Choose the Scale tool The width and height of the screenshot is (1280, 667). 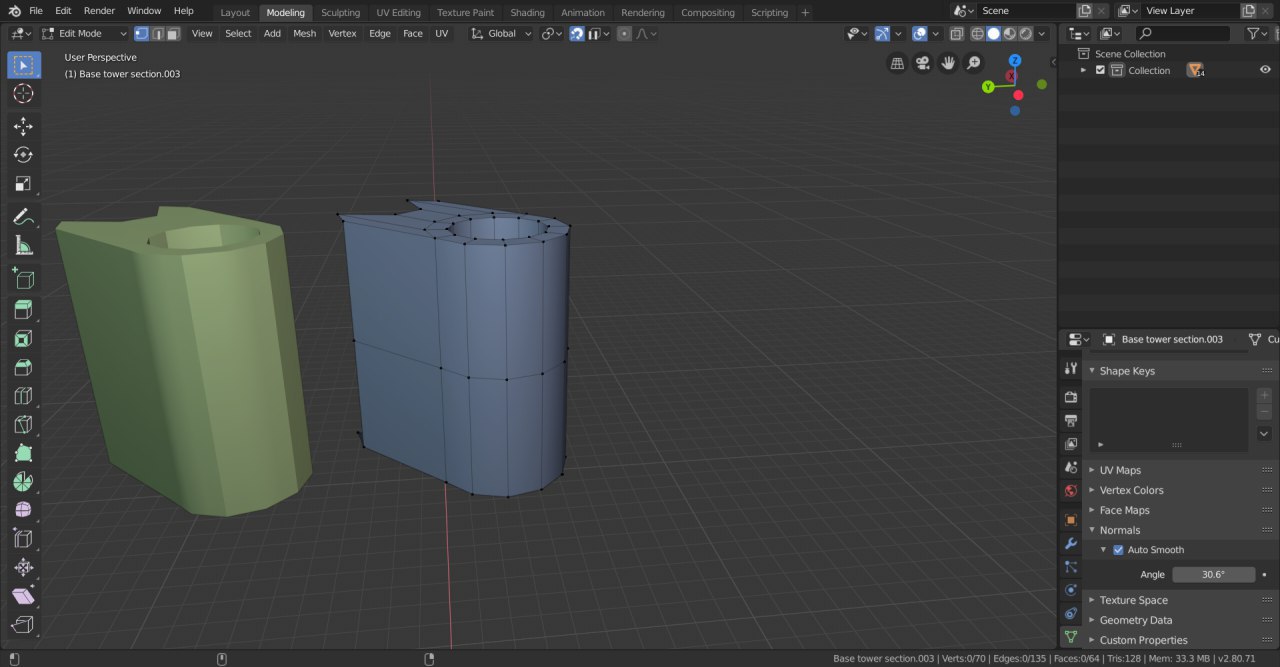(24, 184)
